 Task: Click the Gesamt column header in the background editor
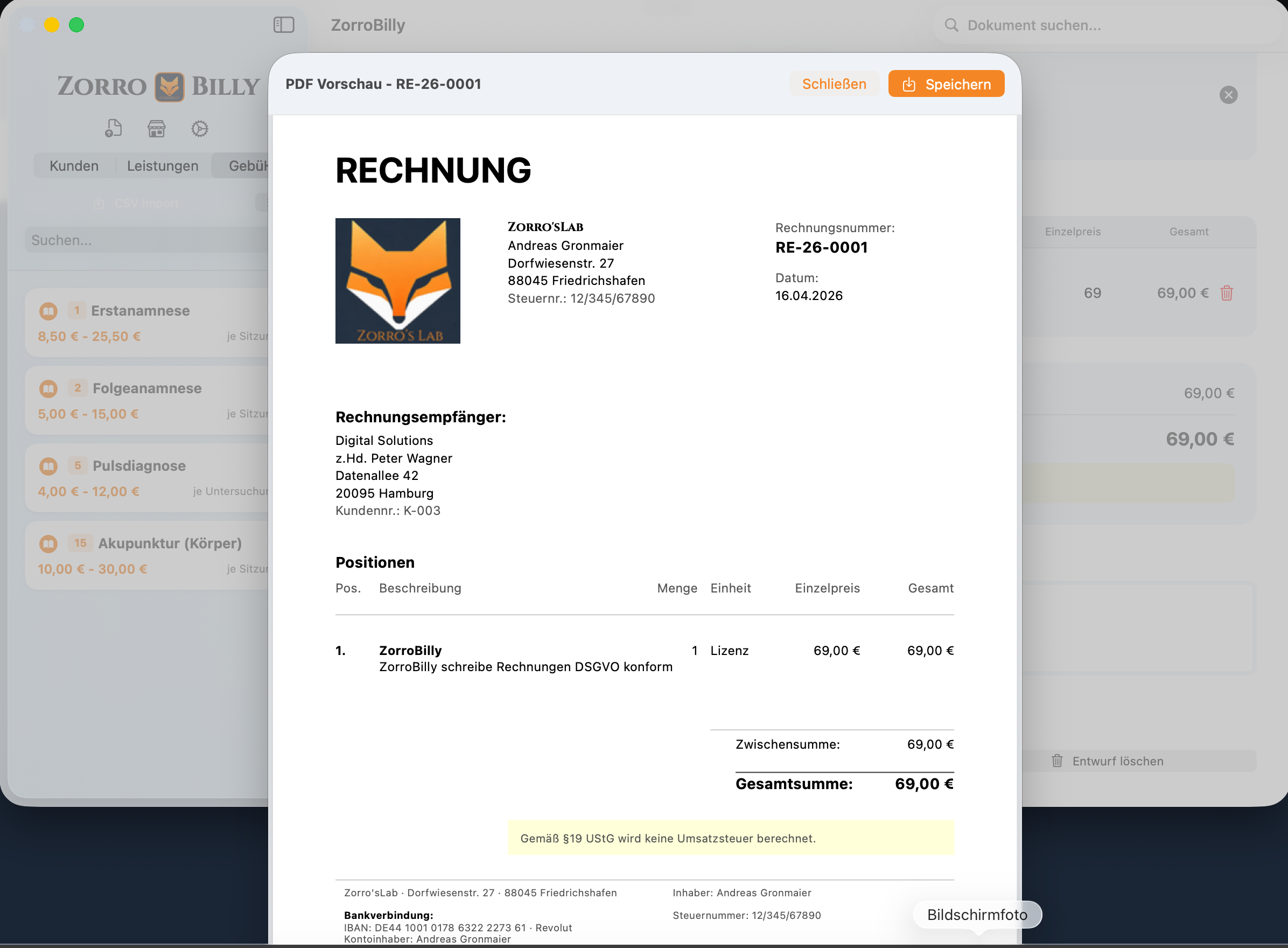coord(1189,232)
